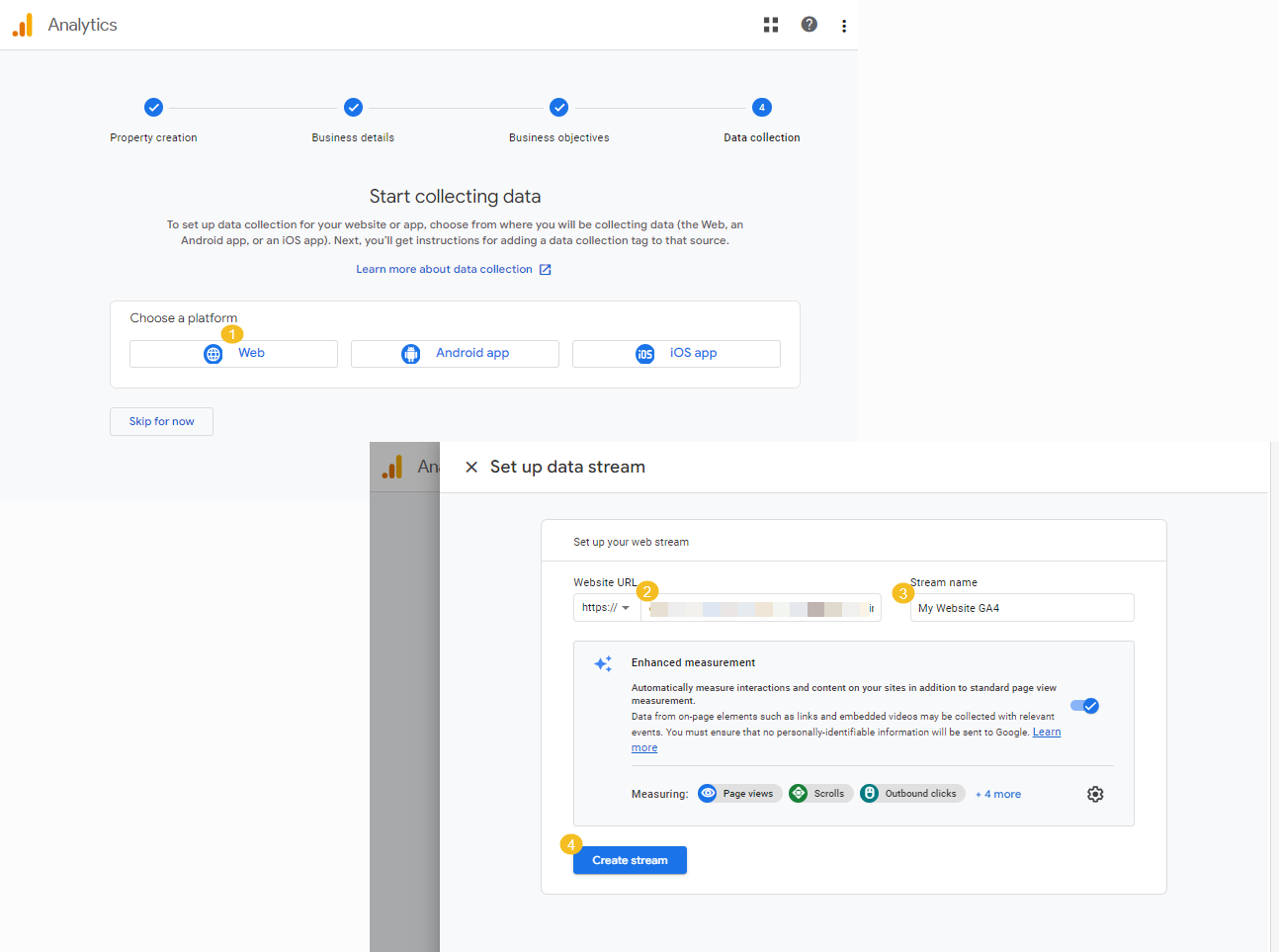Close the Set up data stream panel

471,468
